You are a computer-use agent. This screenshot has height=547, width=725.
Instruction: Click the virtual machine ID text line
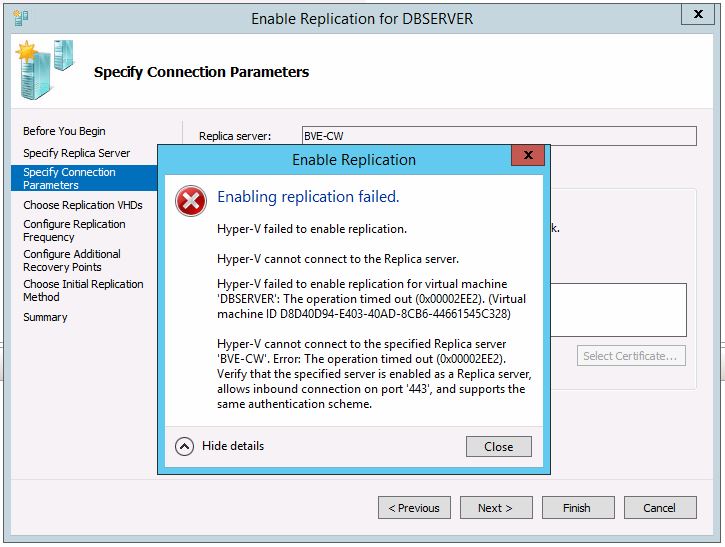pos(364,314)
